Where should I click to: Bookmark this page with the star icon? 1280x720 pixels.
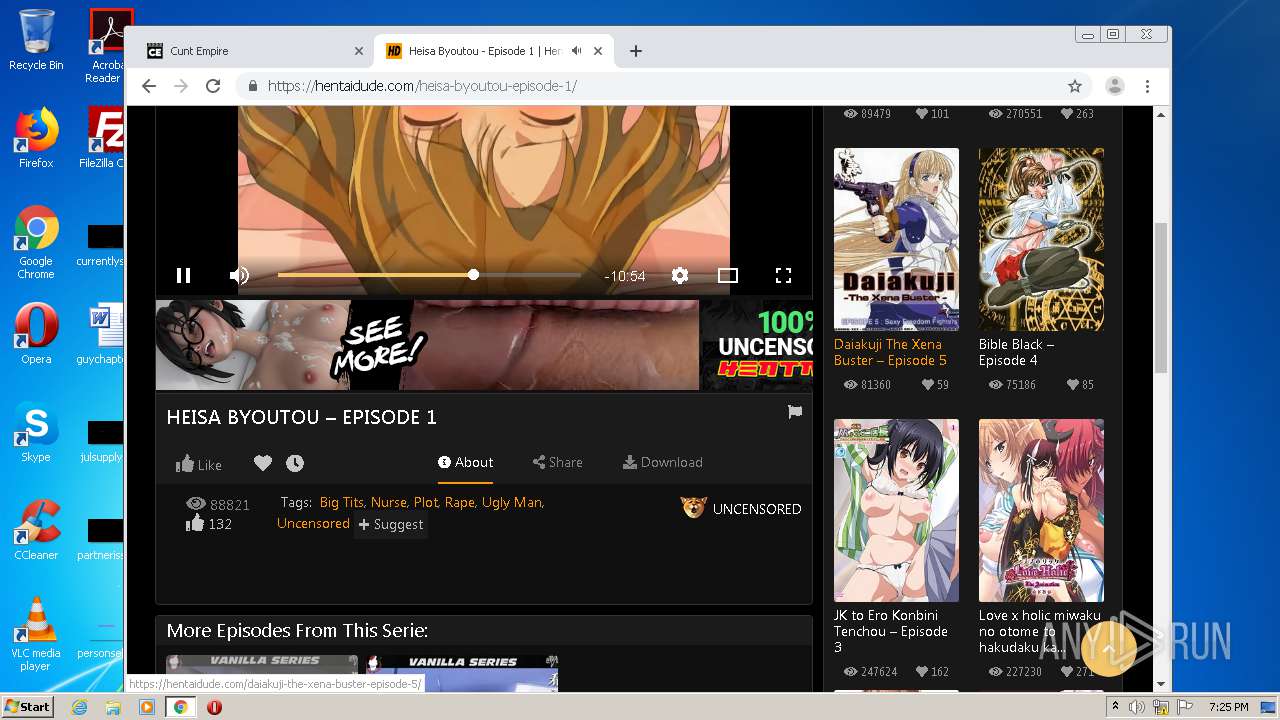point(1075,86)
